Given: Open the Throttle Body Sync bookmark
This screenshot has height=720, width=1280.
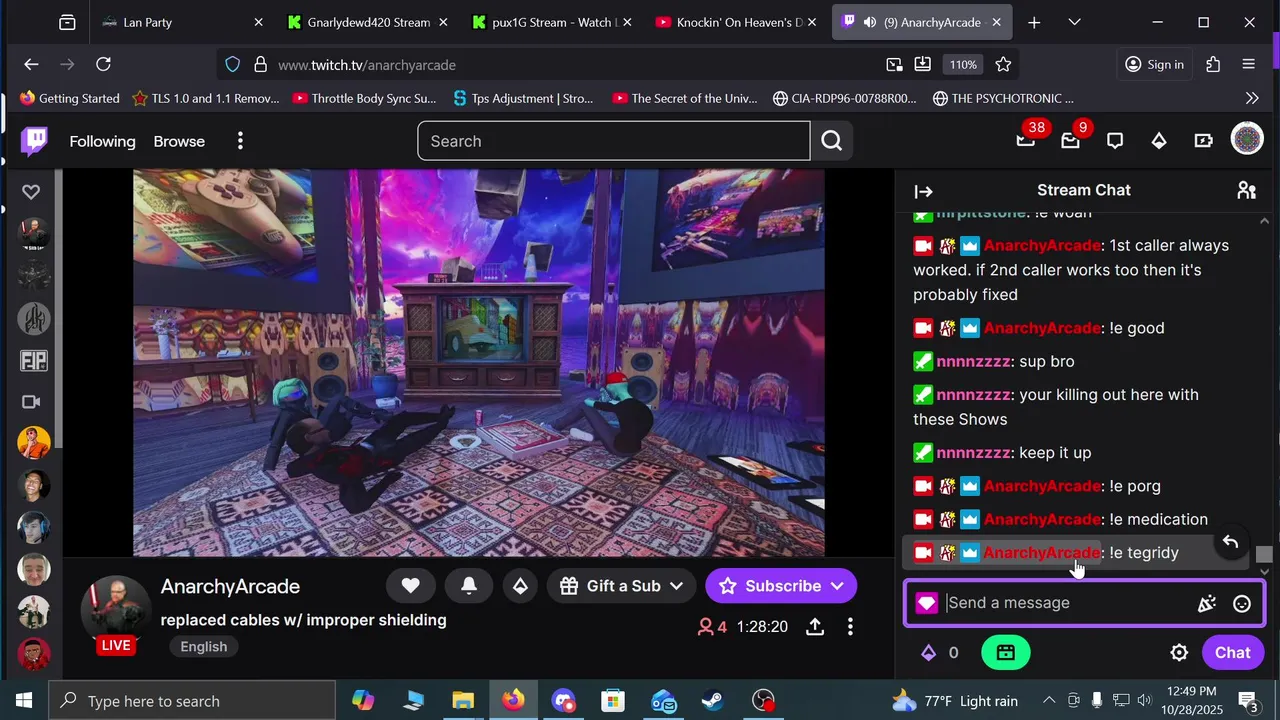Looking at the screenshot, I should 364,98.
